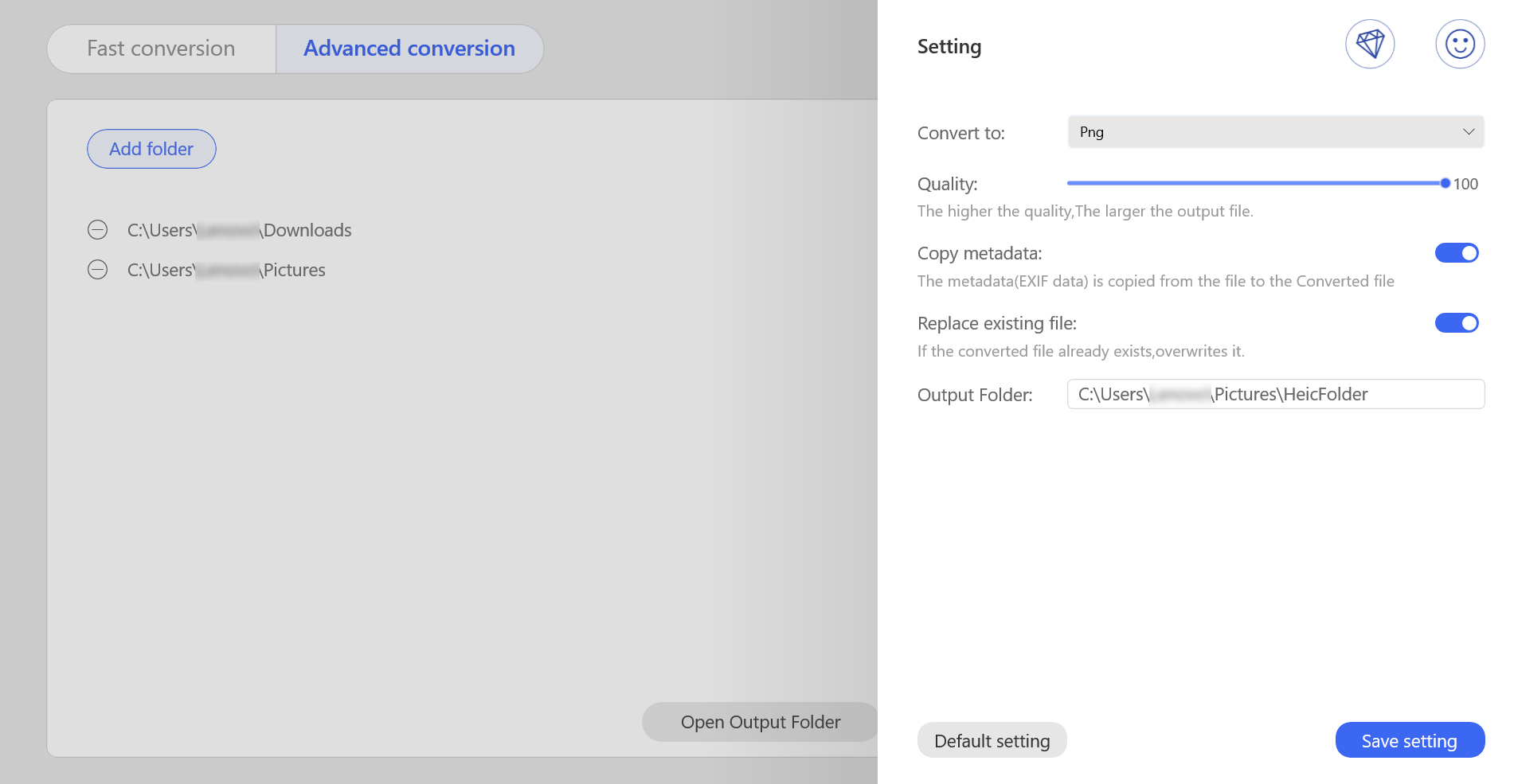The width and height of the screenshot is (1514, 784).
Task: Disable the Replace existing file switch
Action: click(1456, 323)
